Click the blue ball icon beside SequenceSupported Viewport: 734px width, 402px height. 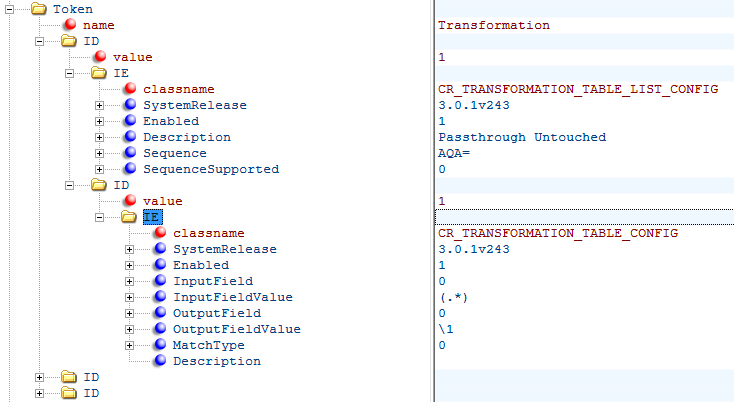click(x=131, y=168)
